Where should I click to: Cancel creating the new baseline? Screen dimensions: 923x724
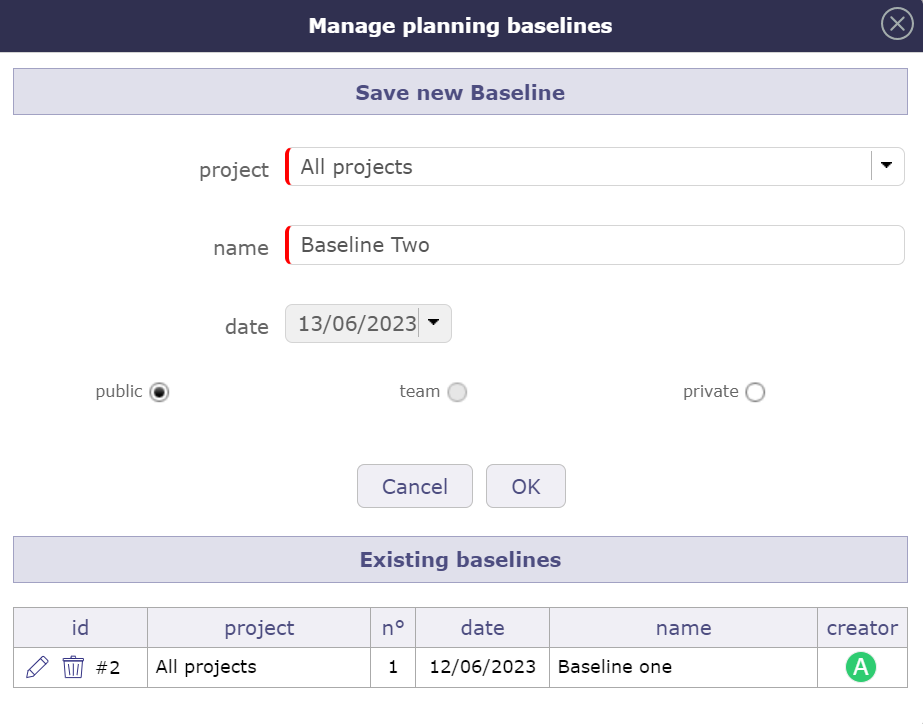[x=414, y=486]
